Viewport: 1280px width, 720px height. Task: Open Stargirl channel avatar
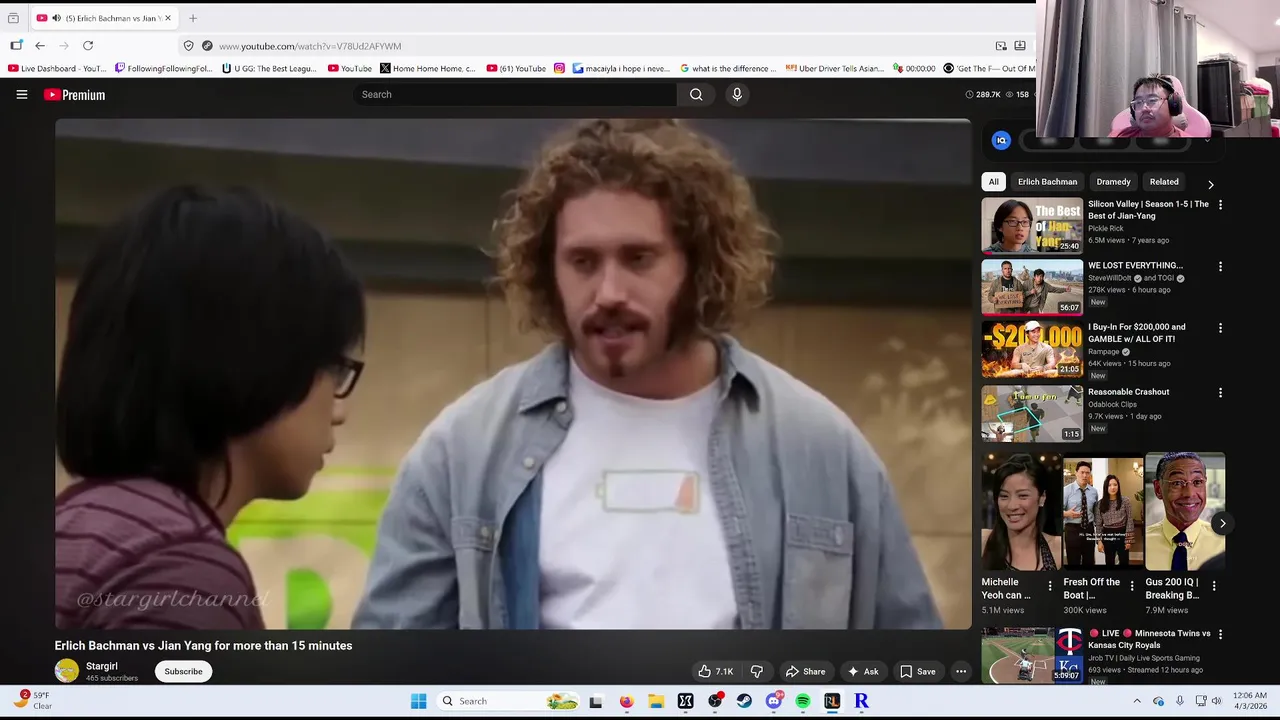point(67,671)
